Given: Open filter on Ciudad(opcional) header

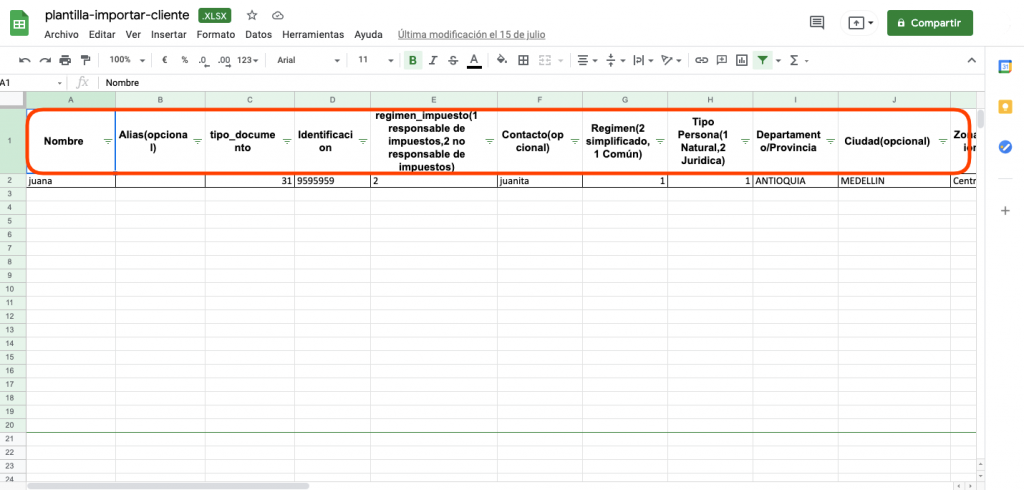Looking at the screenshot, I should 942,141.
